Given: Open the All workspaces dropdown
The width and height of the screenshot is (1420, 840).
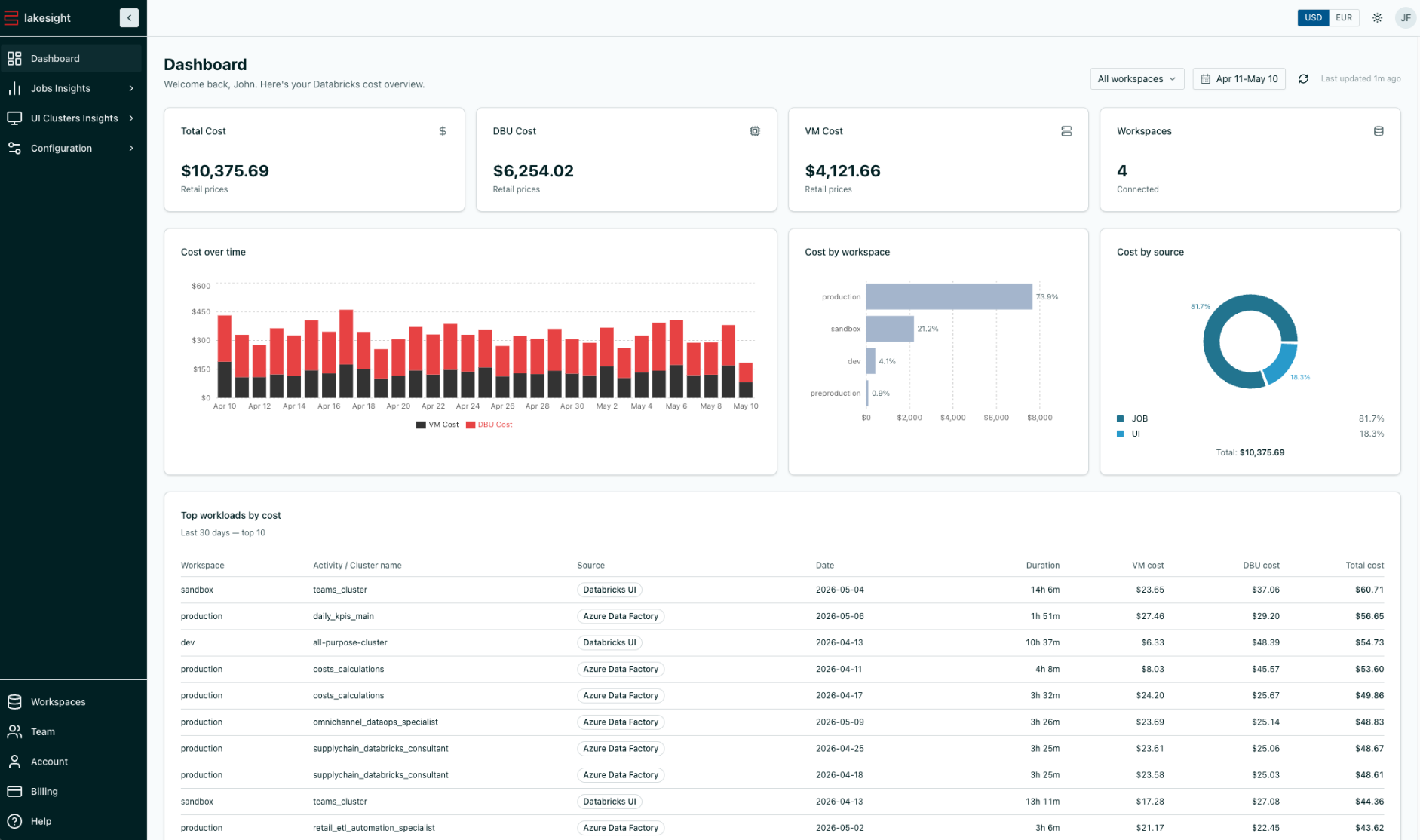Looking at the screenshot, I should (1136, 78).
